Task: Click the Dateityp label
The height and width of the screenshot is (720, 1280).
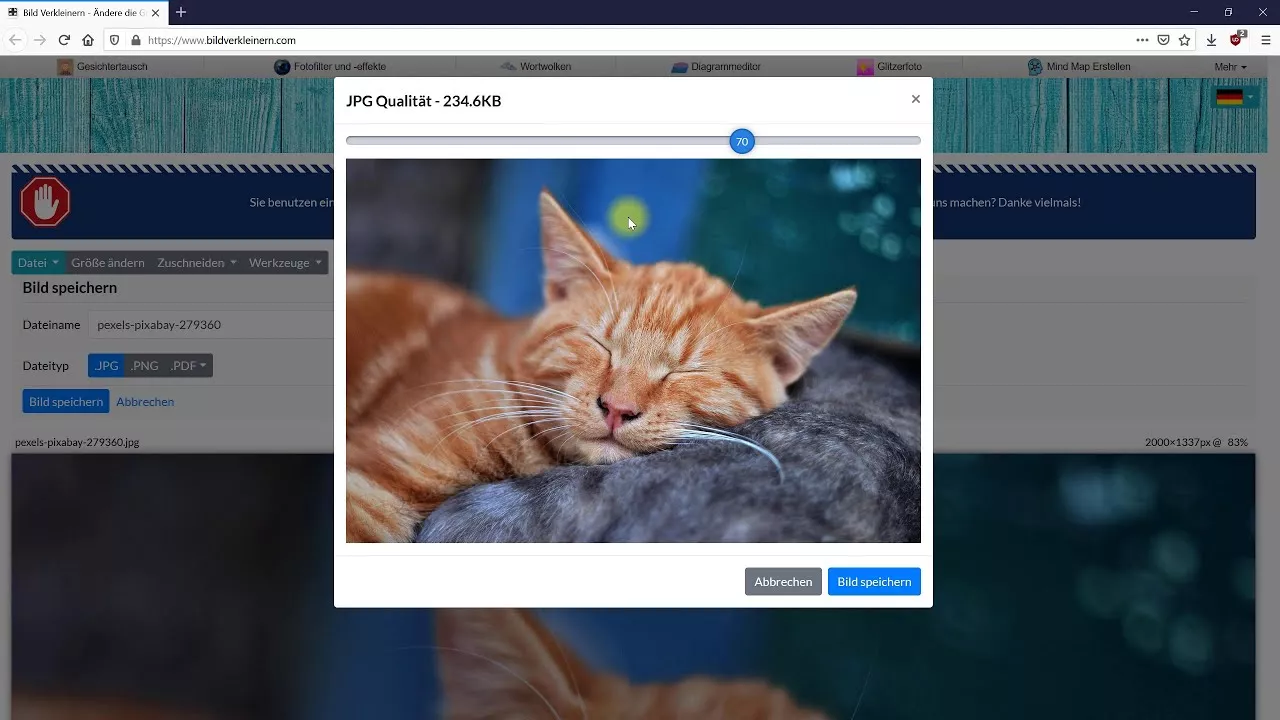Action: [46, 366]
